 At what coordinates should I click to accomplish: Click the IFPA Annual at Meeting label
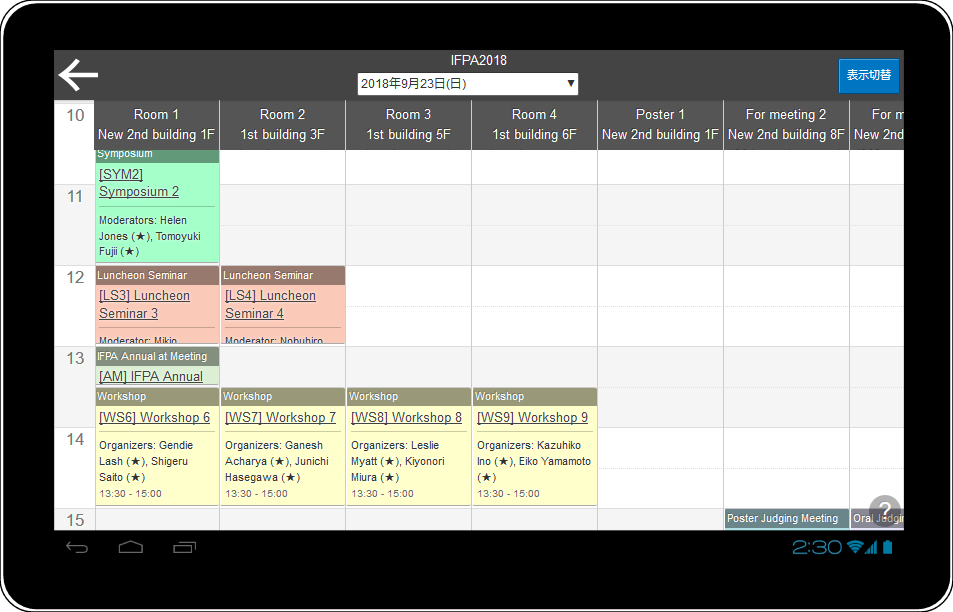point(152,356)
